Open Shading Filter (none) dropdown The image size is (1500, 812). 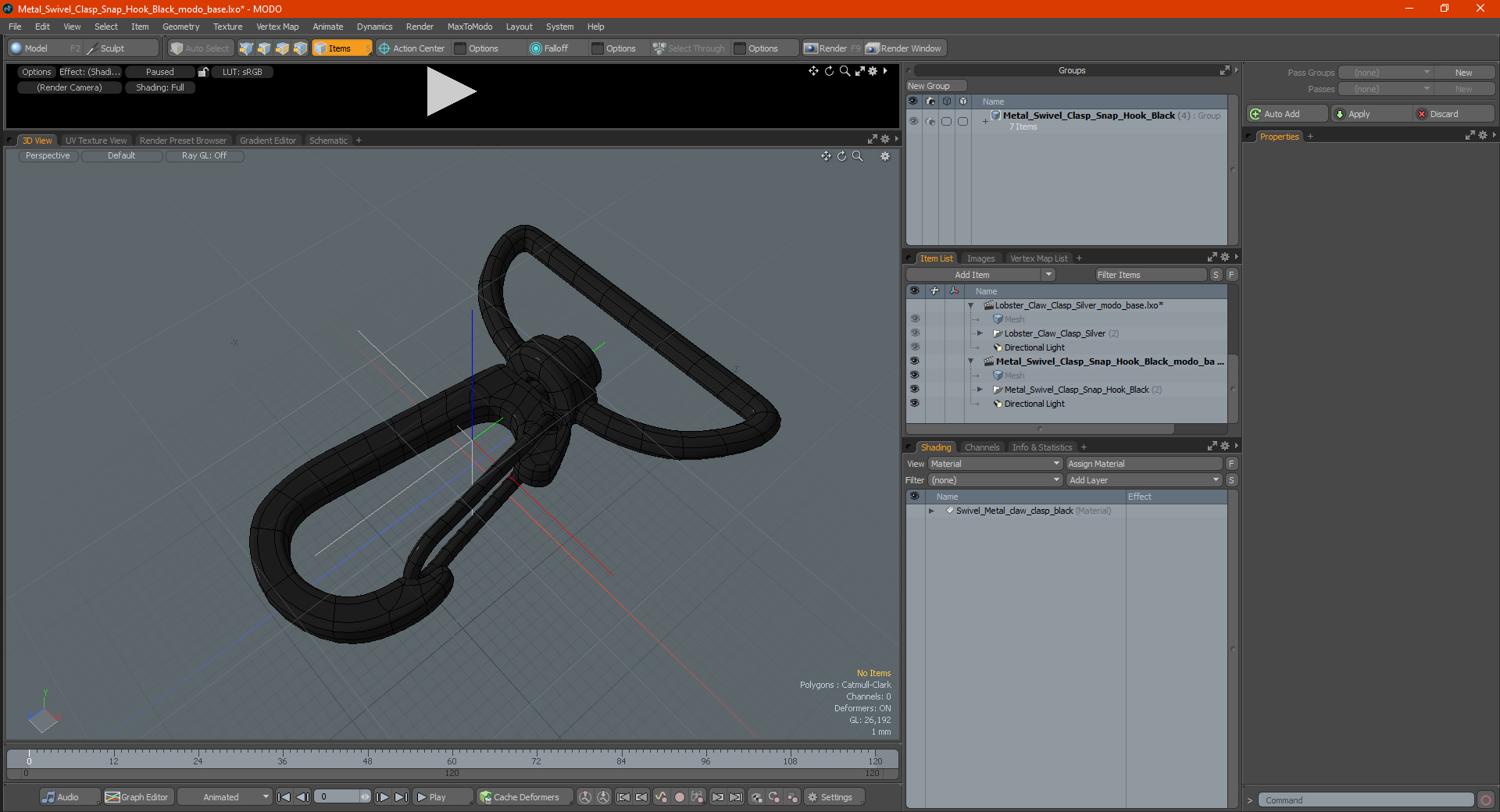995,480
